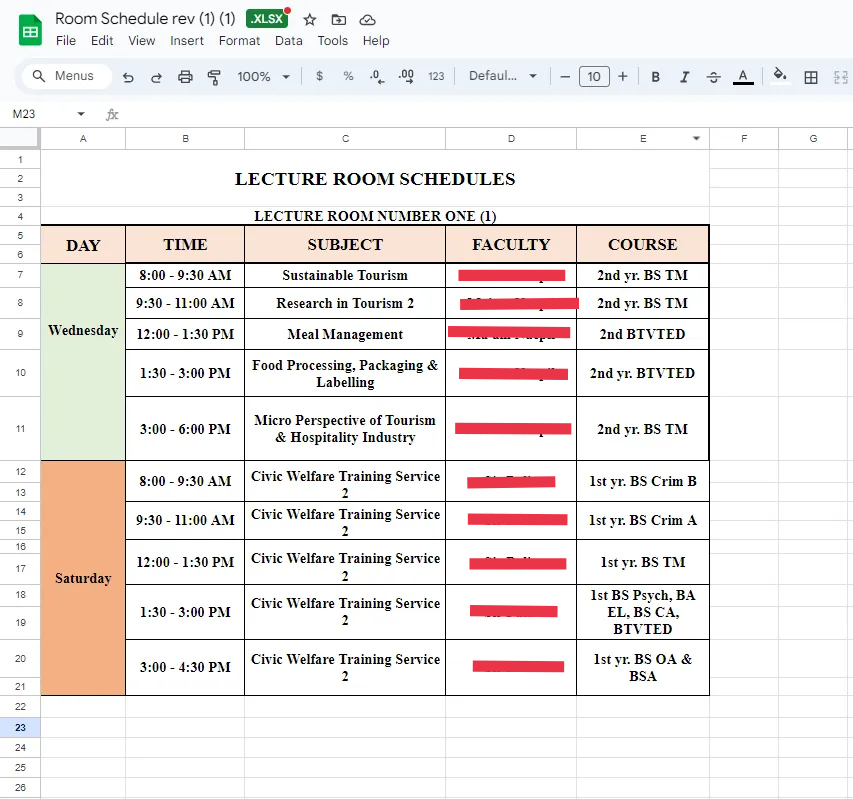Select the 2nd BTVTED course cell

(642, 334)
